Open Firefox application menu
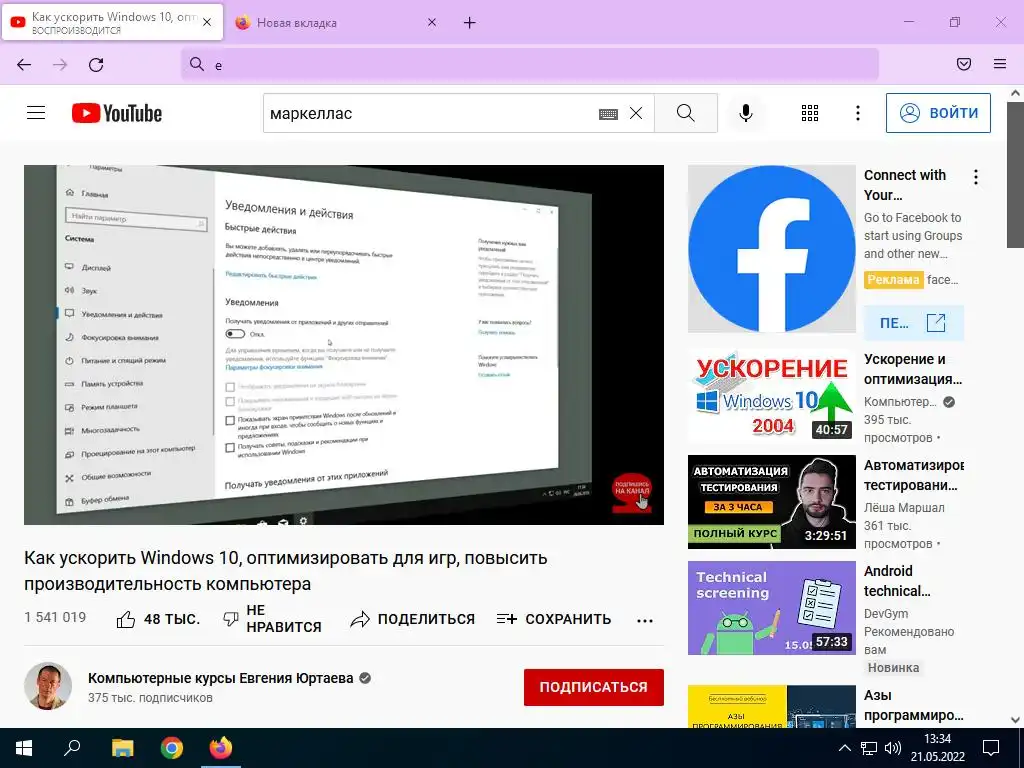1024x768 pixels. (x=1000, y=64)
